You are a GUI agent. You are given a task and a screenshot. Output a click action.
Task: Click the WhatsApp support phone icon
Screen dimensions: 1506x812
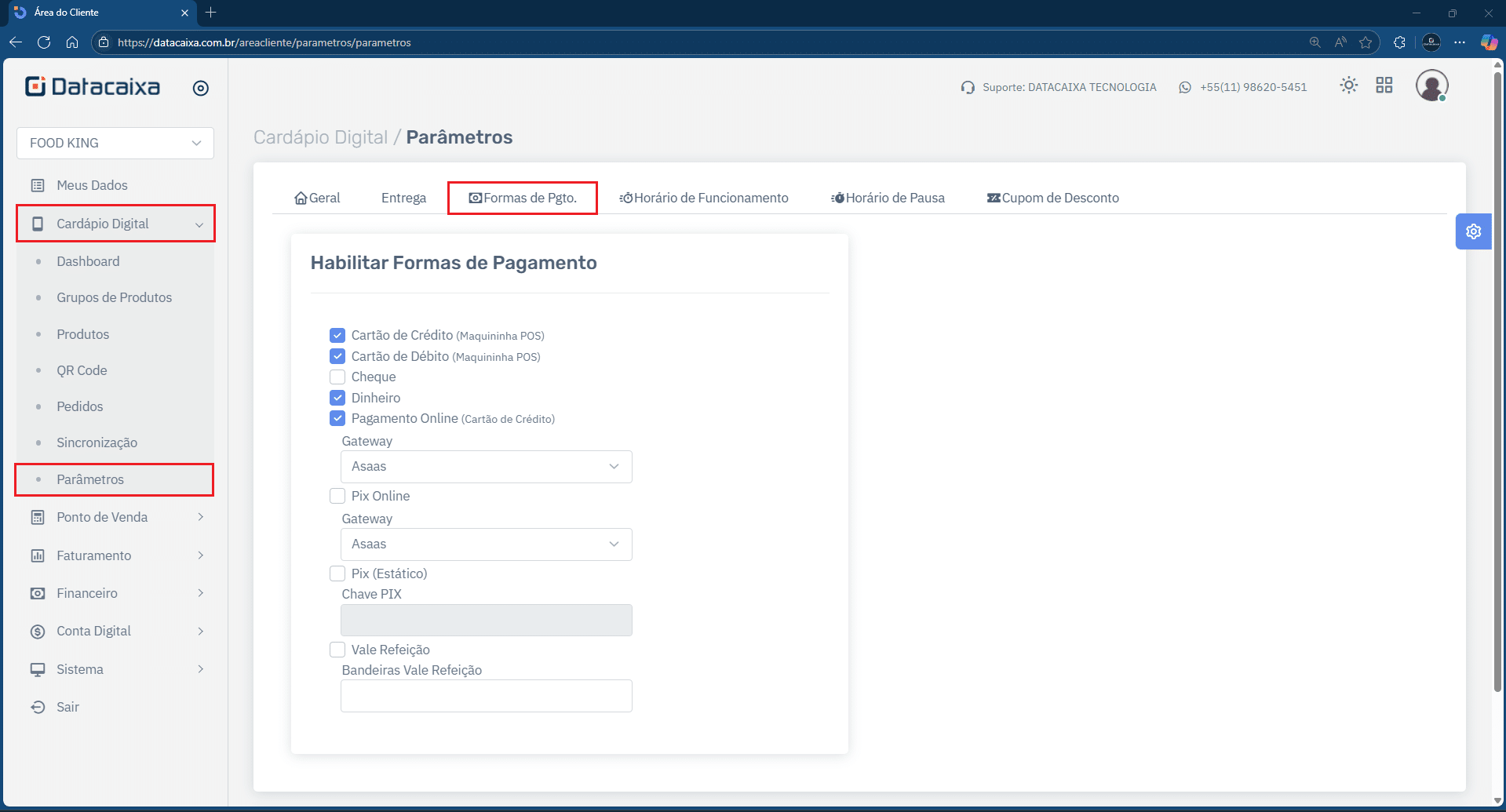[1185, 87]
